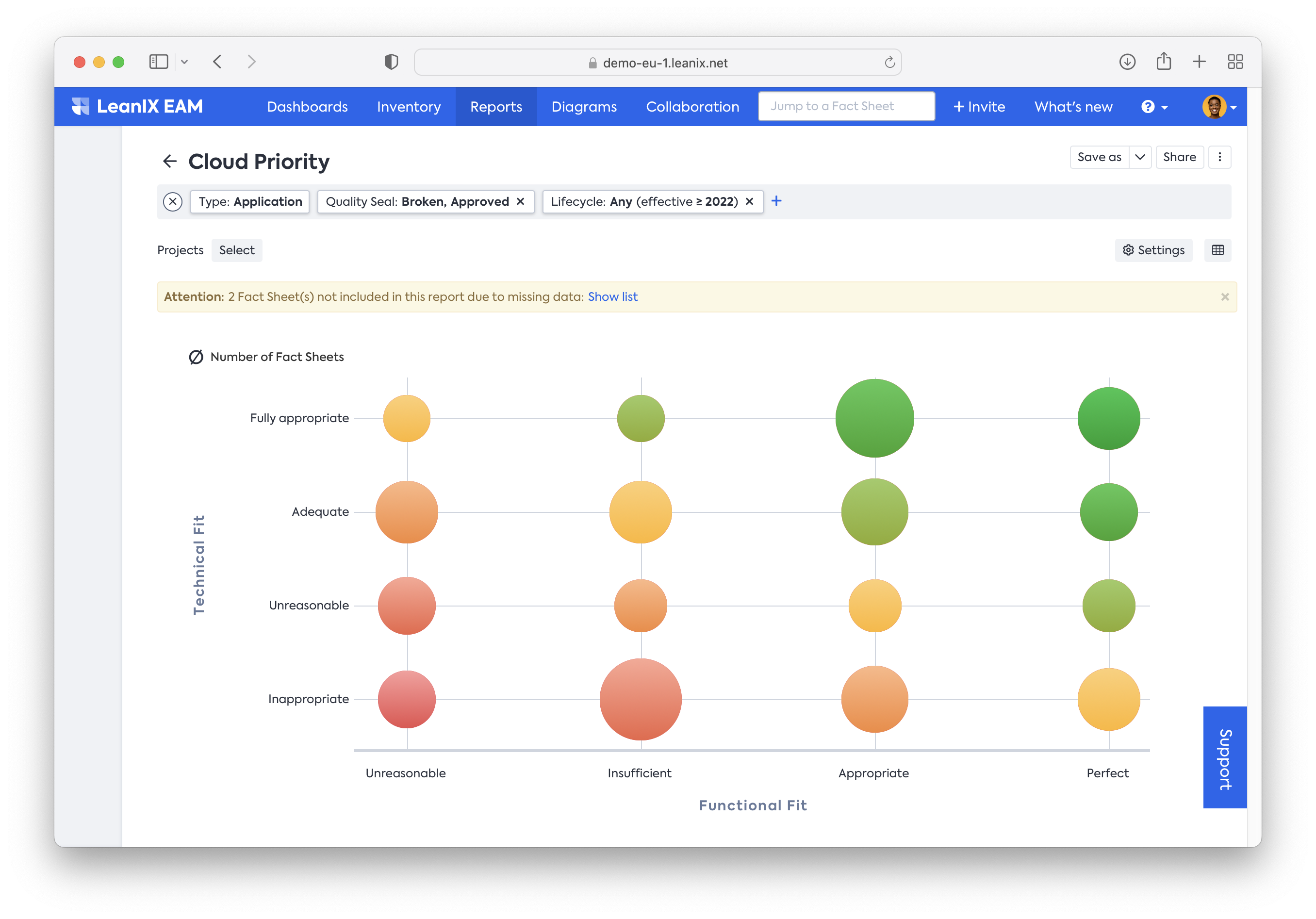The height and width of the screenshot is (919, 1316).
Task: Dismiss the Attention warning banner
Action: pos(1224,297)
